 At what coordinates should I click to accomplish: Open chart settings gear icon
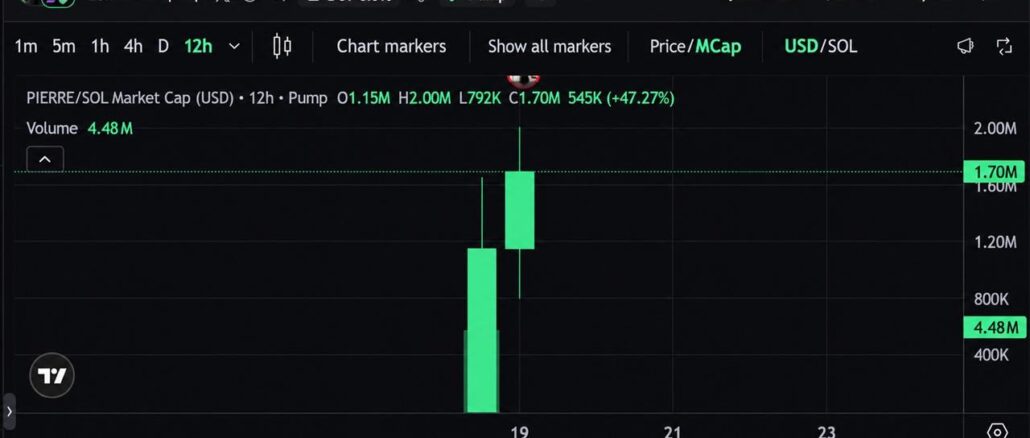click(997, 431)
